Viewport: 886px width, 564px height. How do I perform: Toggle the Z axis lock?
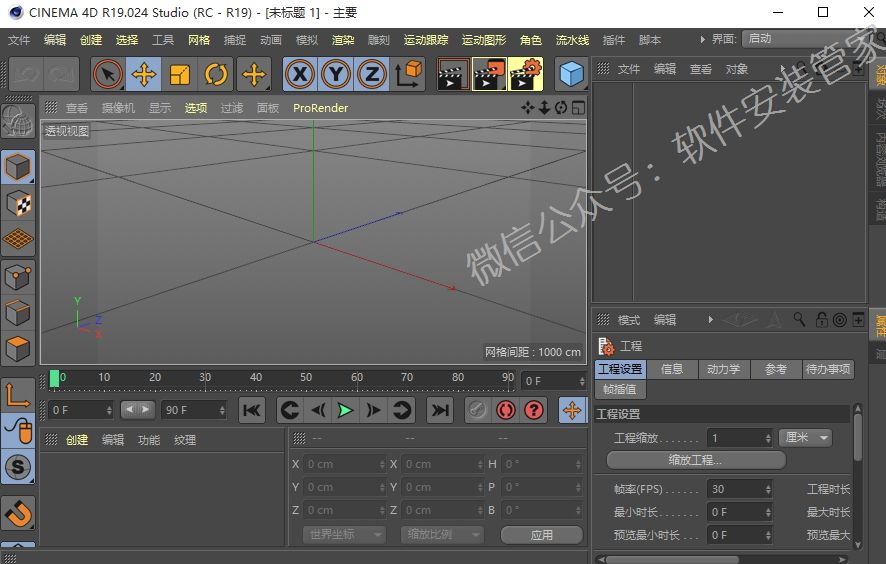click(x=371, y=75)
